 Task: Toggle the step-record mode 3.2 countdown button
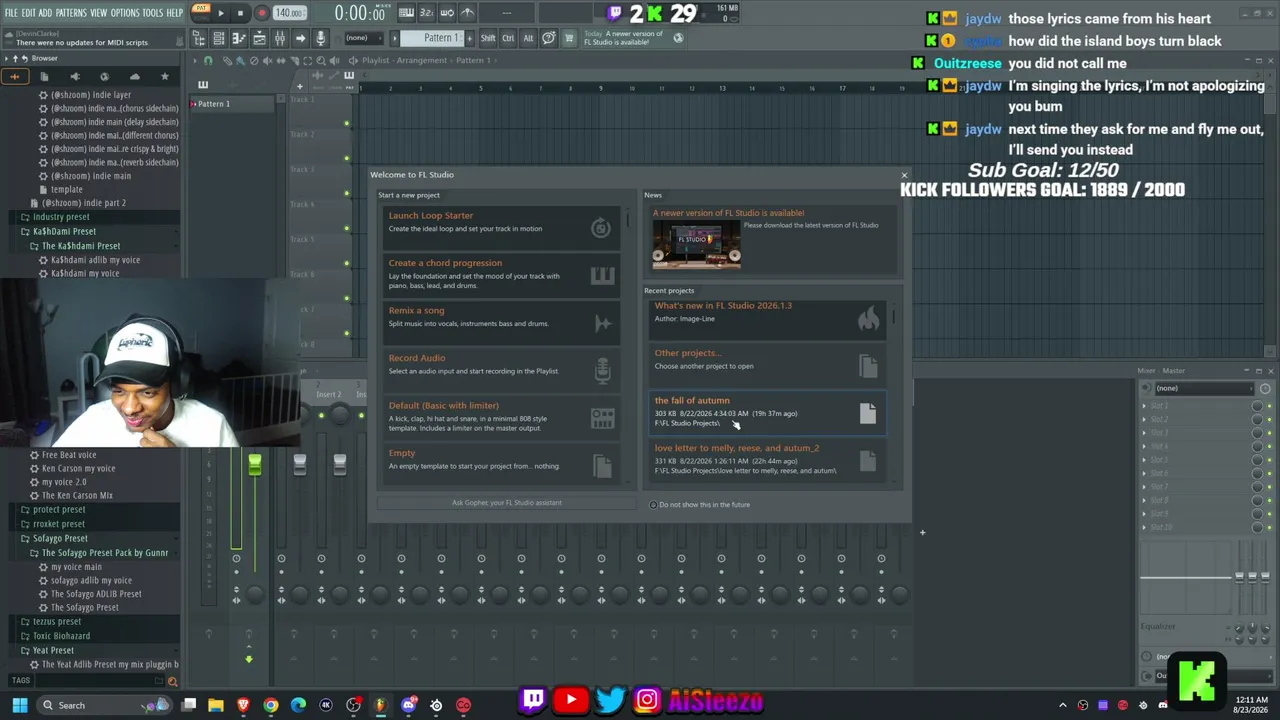[x=427, y=13]
